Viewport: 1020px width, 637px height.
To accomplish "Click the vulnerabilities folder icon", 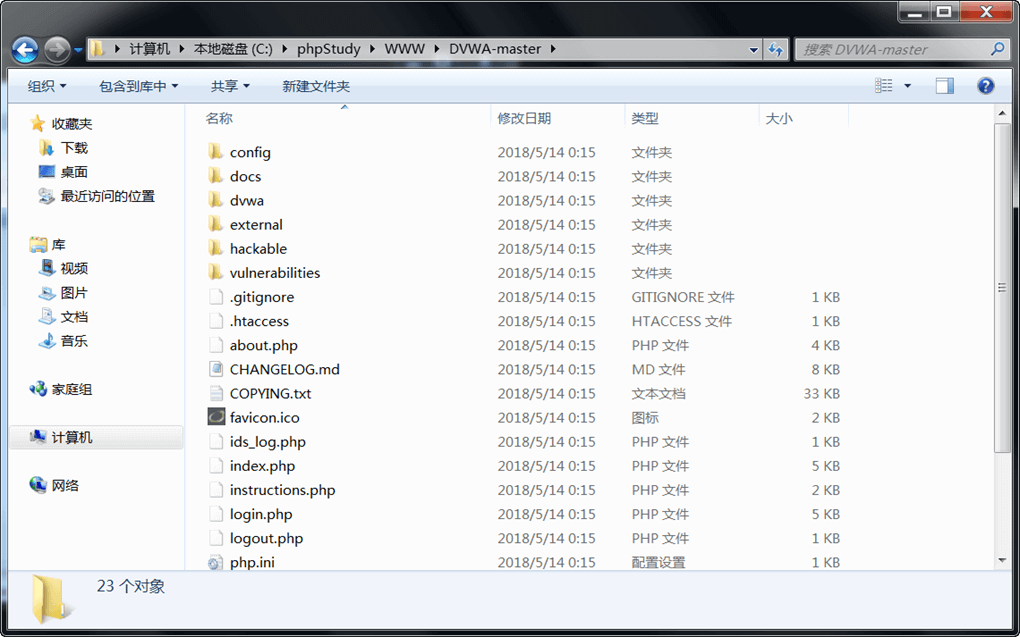I will 216,272.
